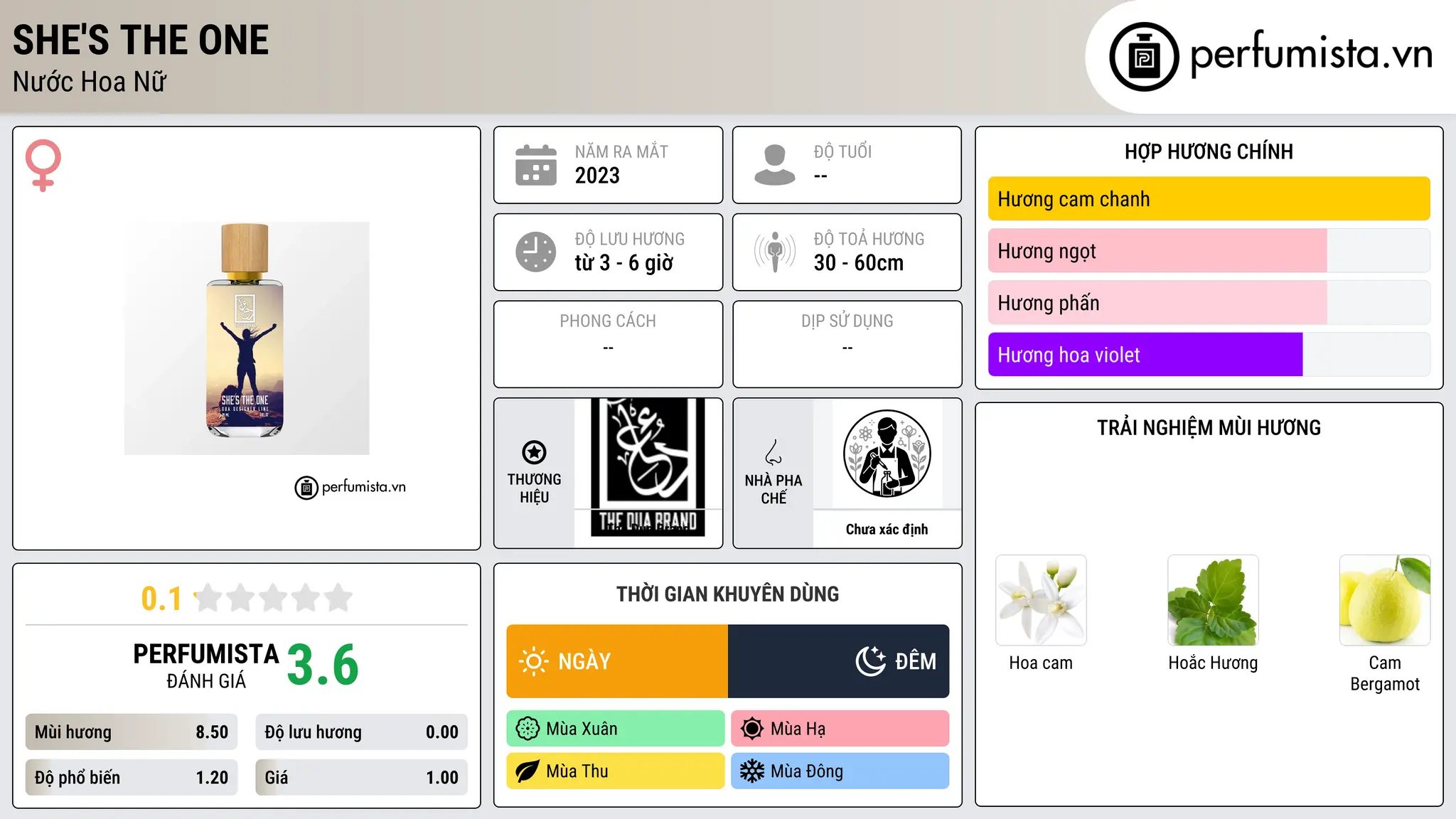Click the sillage icon beside Độ toả hương
1456x819 pixels.
coord(775,252)
